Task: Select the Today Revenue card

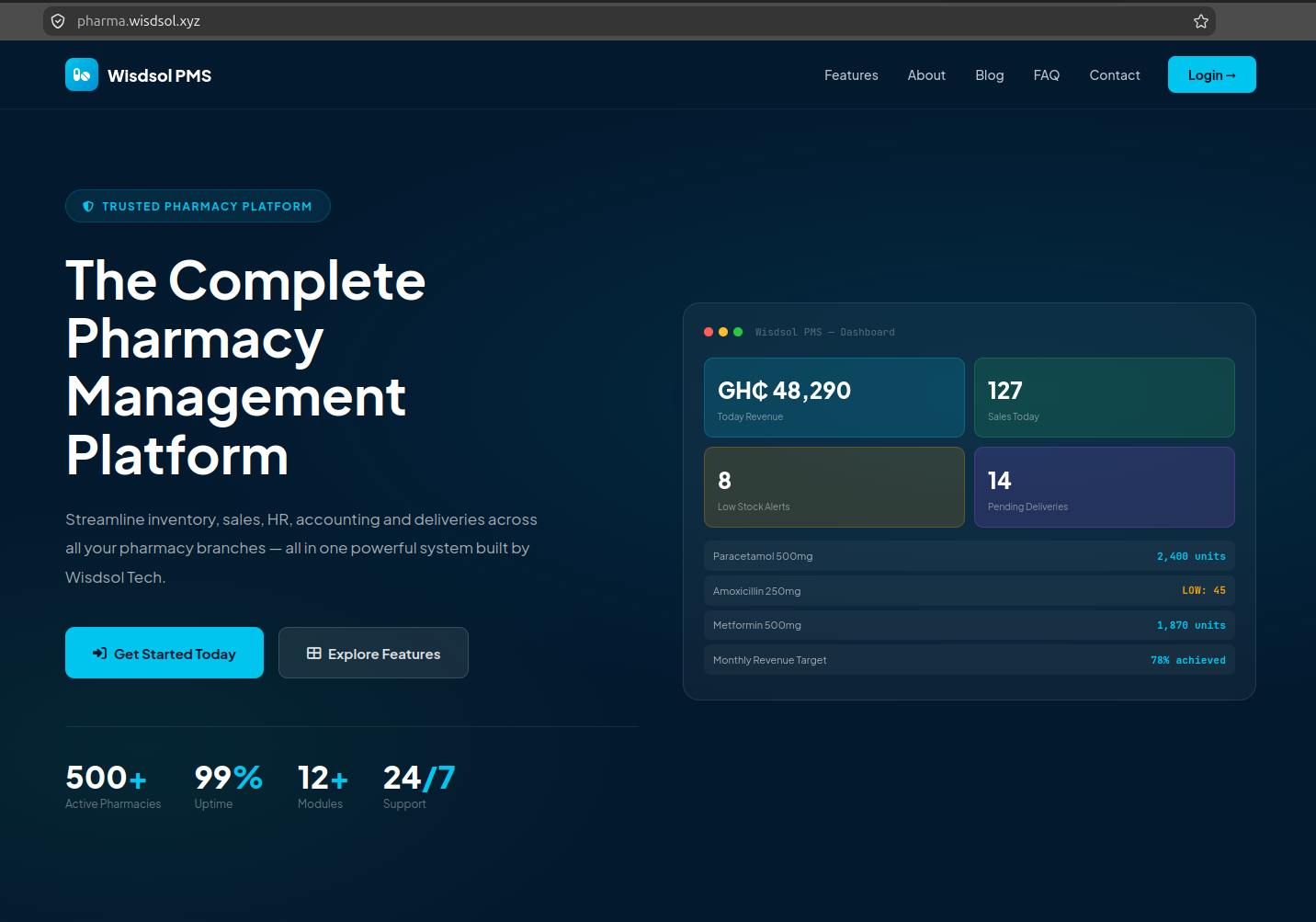Action: (x=834, y=397)
